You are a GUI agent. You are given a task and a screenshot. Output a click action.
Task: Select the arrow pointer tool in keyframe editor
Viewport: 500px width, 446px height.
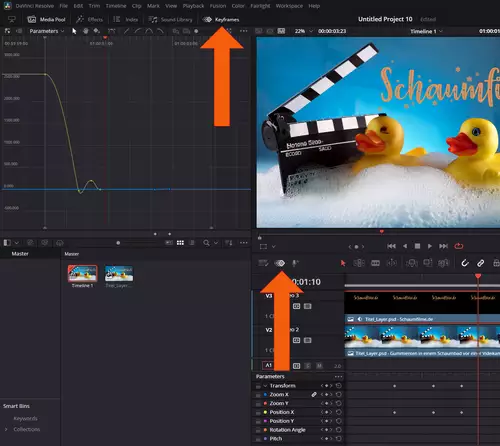tap(74, 31)
